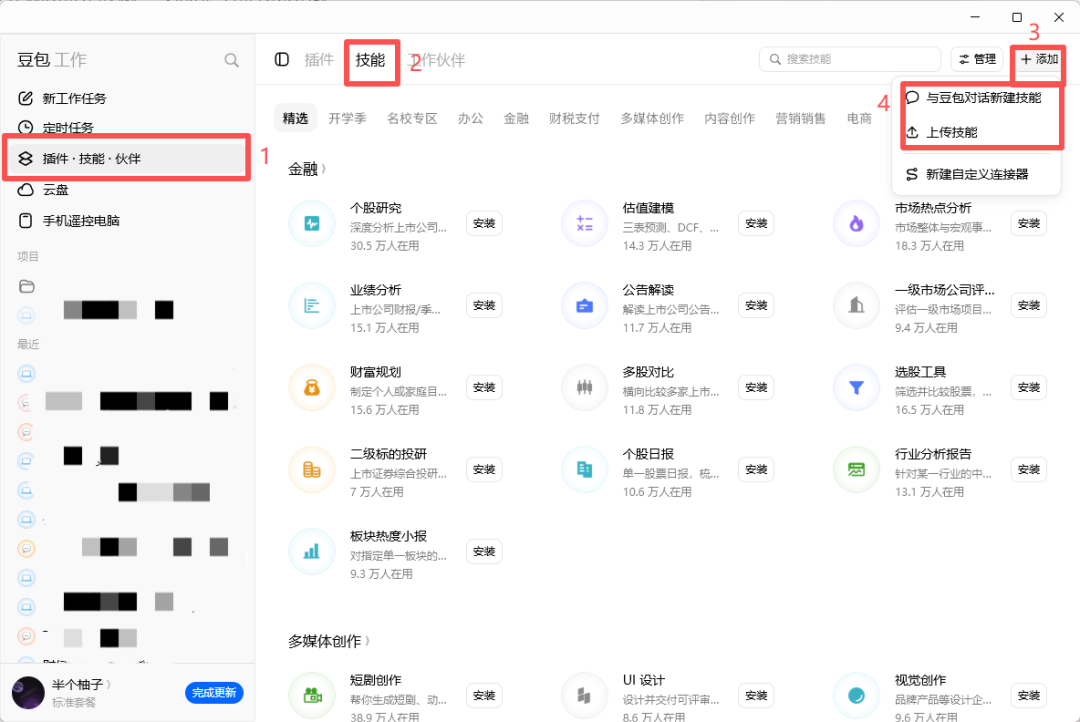Install the 多股对比 skill
The width and height of the screenshot is (1080, 722).
coord(756,387)
